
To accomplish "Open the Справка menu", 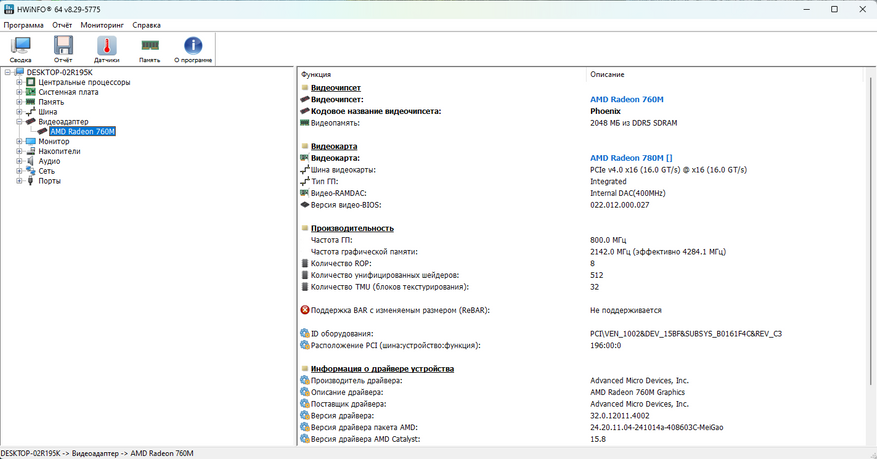I will tap(147, 24).
